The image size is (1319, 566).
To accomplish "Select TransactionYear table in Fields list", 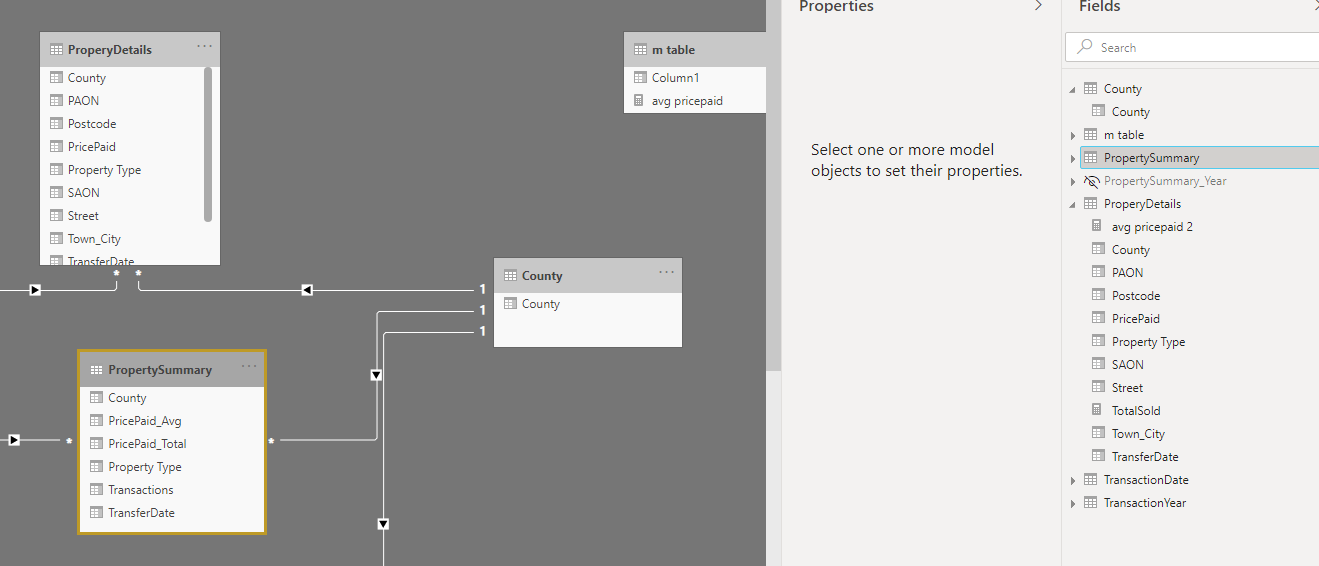I will pos(1145,503).
